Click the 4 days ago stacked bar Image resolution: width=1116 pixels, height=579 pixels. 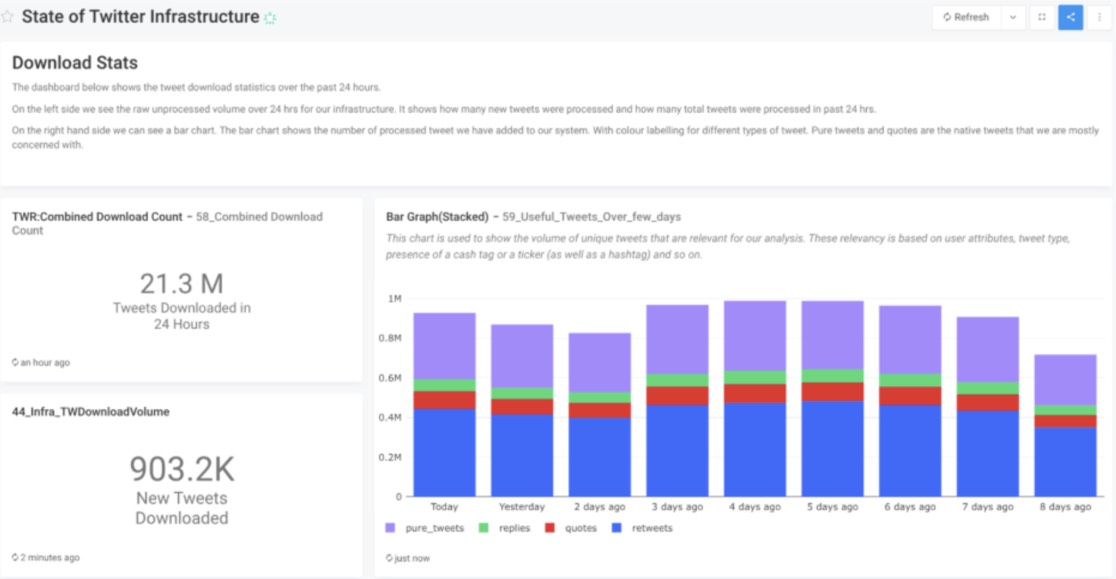click(754, 398)
